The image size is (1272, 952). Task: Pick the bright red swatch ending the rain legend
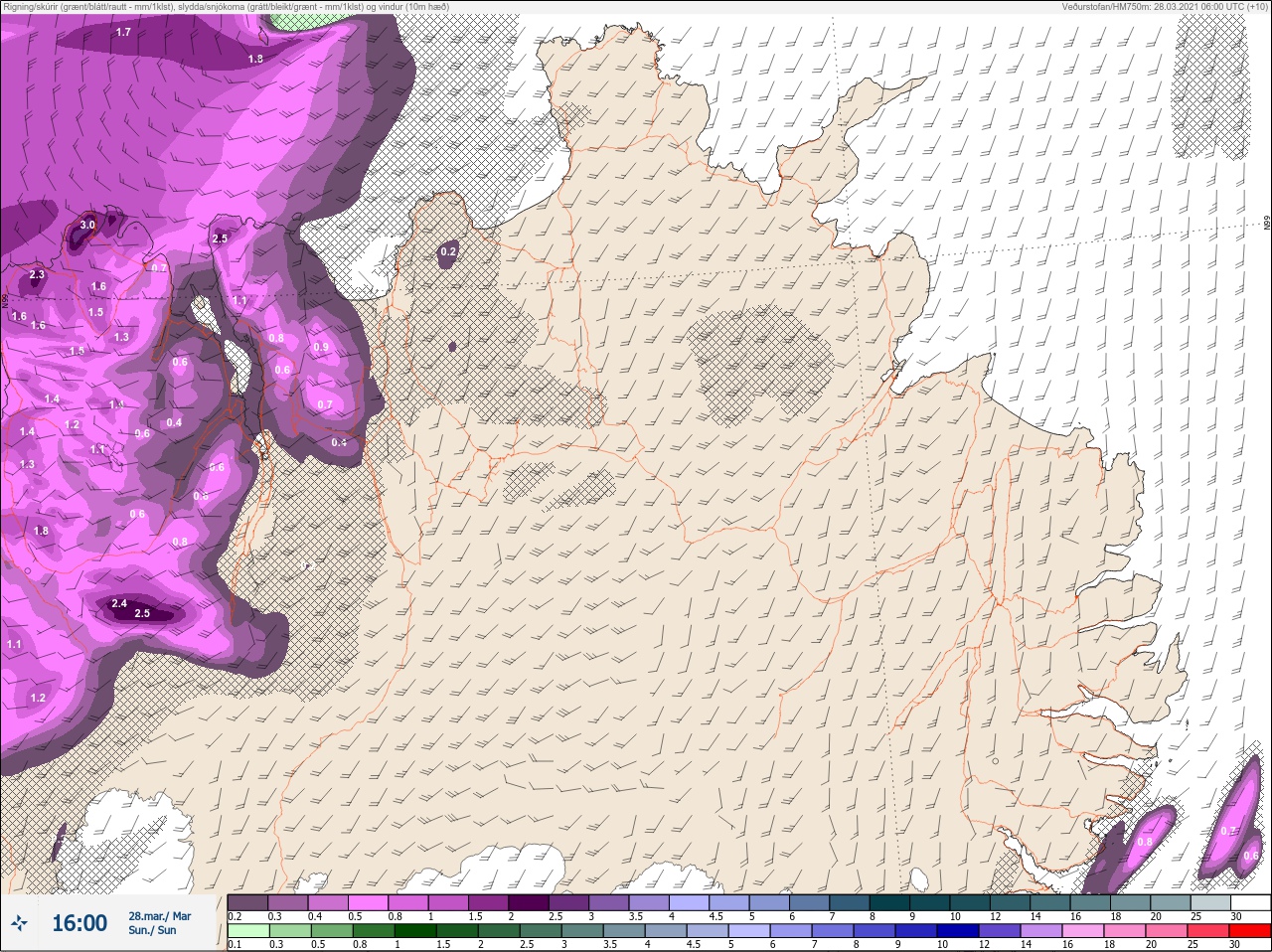click(1251, 931)
